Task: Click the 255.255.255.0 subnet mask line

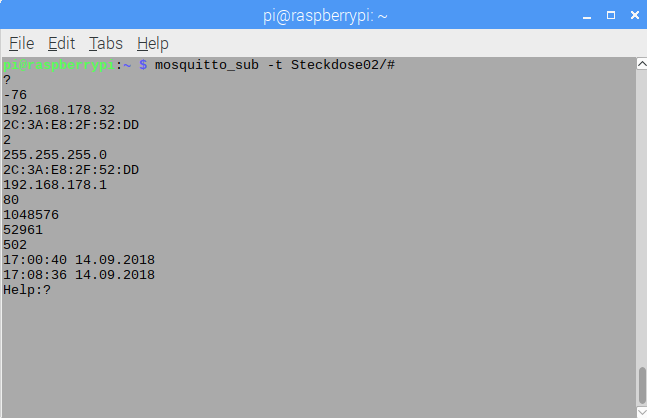Action: point(55,155)
